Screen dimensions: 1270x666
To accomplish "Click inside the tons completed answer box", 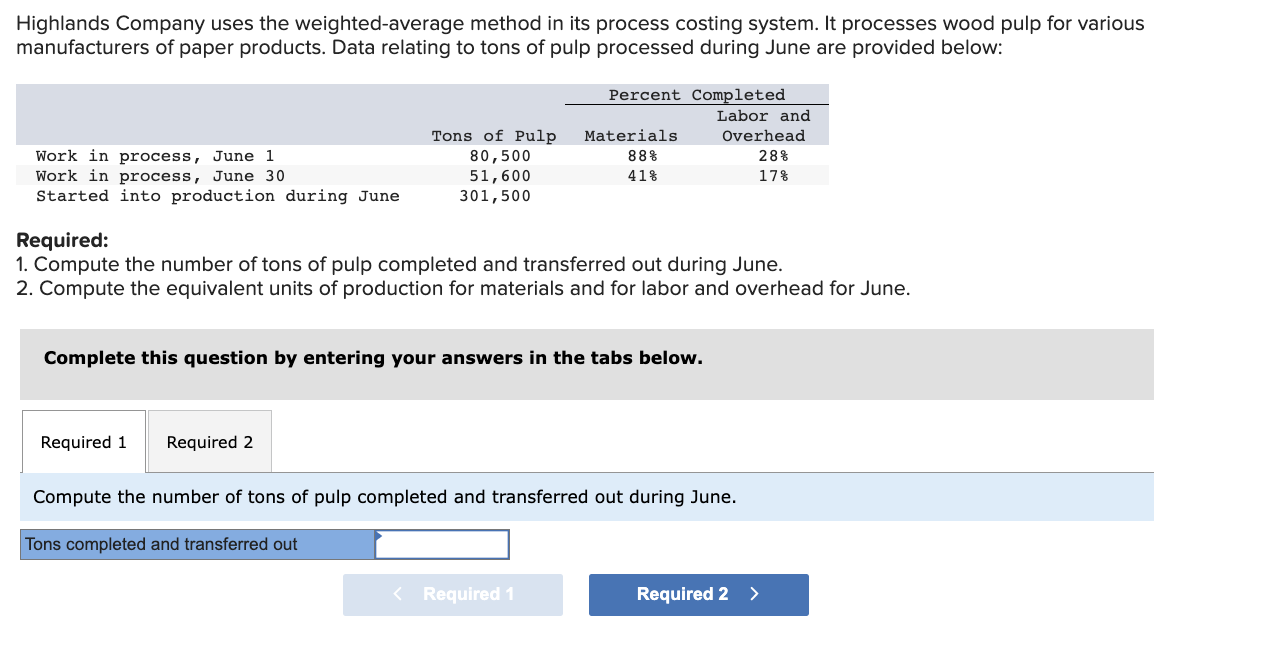I will 443,544.
